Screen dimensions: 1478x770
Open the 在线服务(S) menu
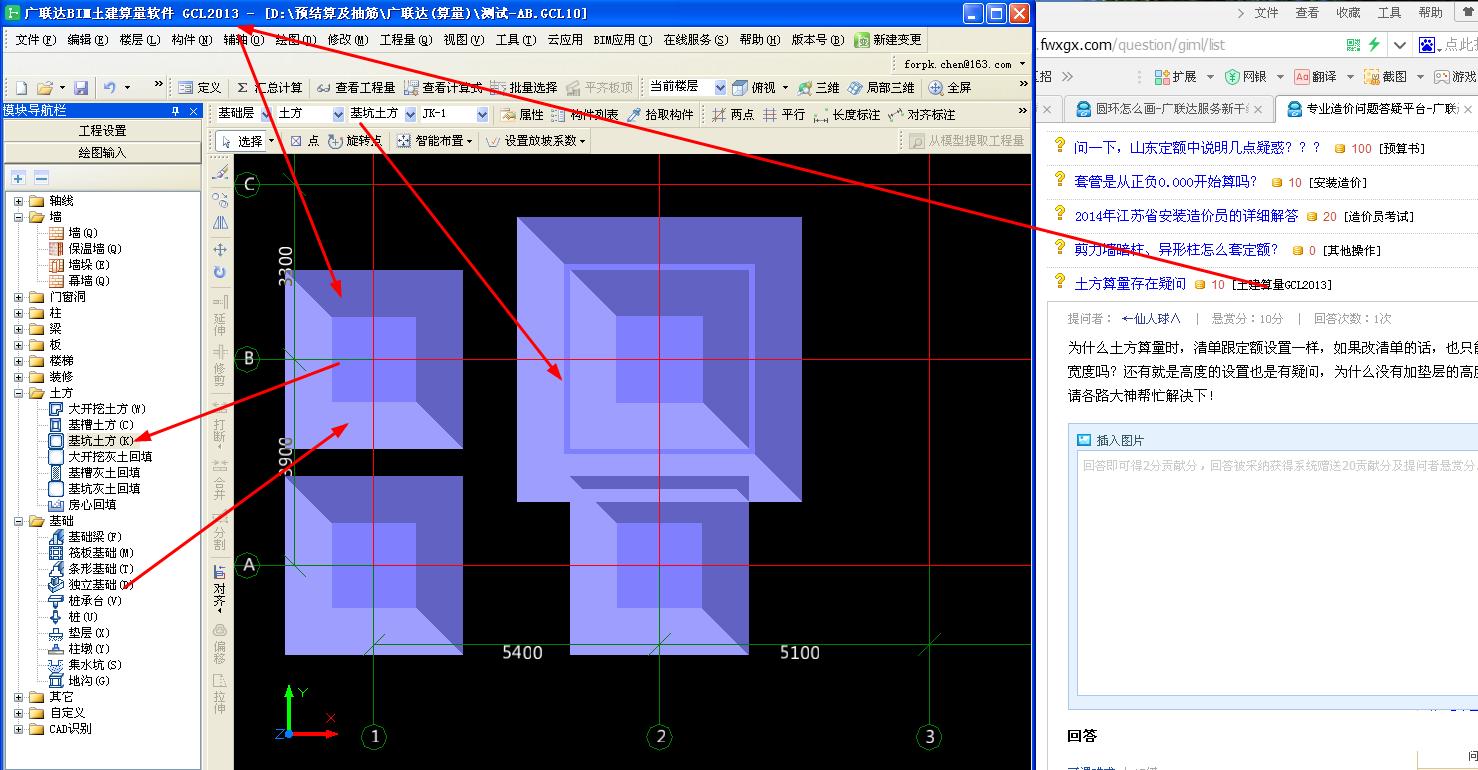(696, 40)
